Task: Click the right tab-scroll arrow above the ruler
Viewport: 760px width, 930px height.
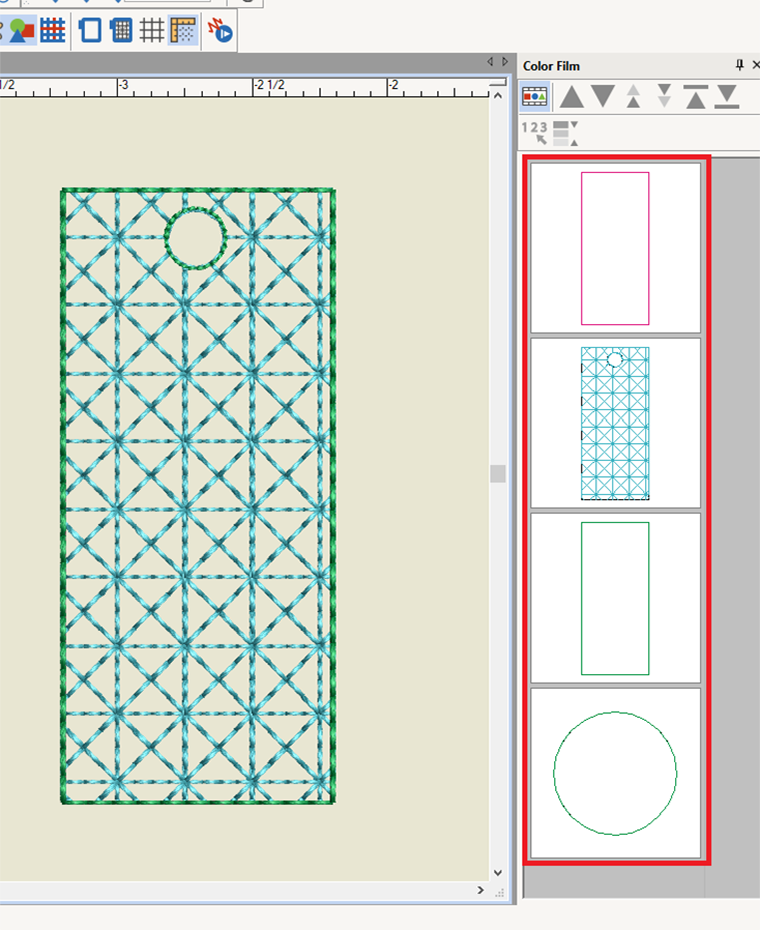Action: point(505,61)
